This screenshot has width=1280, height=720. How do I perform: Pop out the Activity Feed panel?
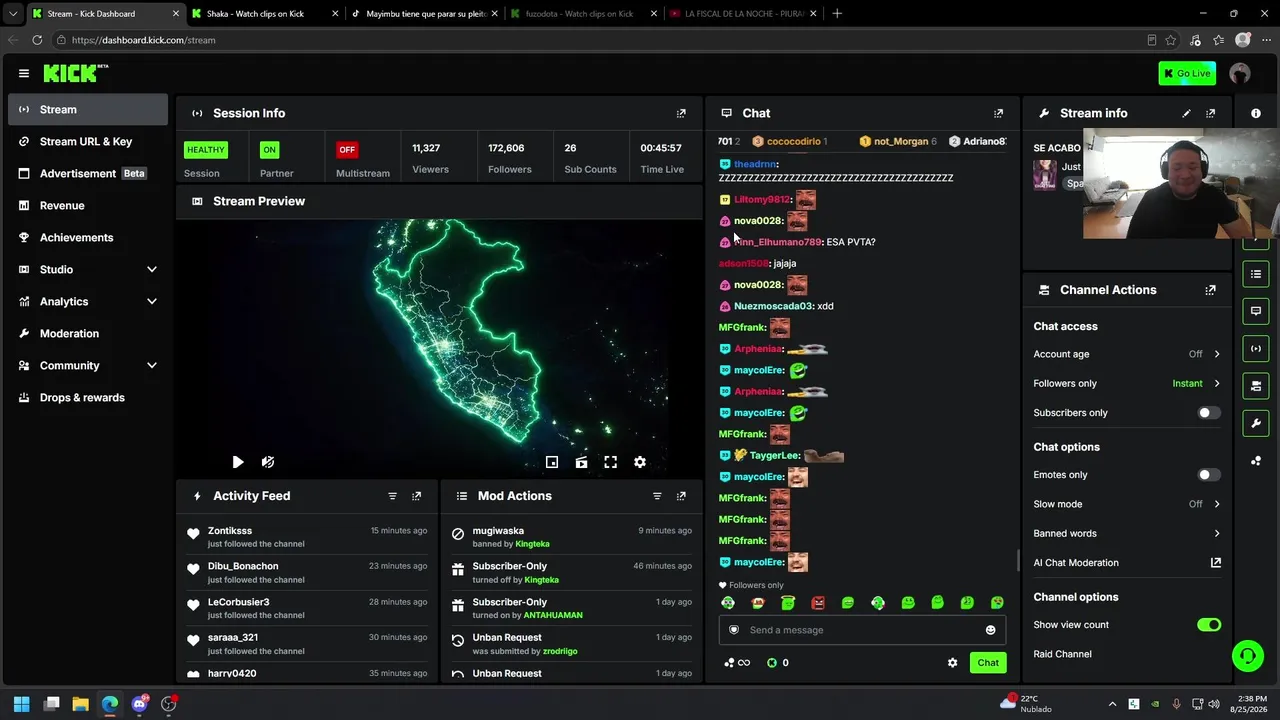point(416,496)
